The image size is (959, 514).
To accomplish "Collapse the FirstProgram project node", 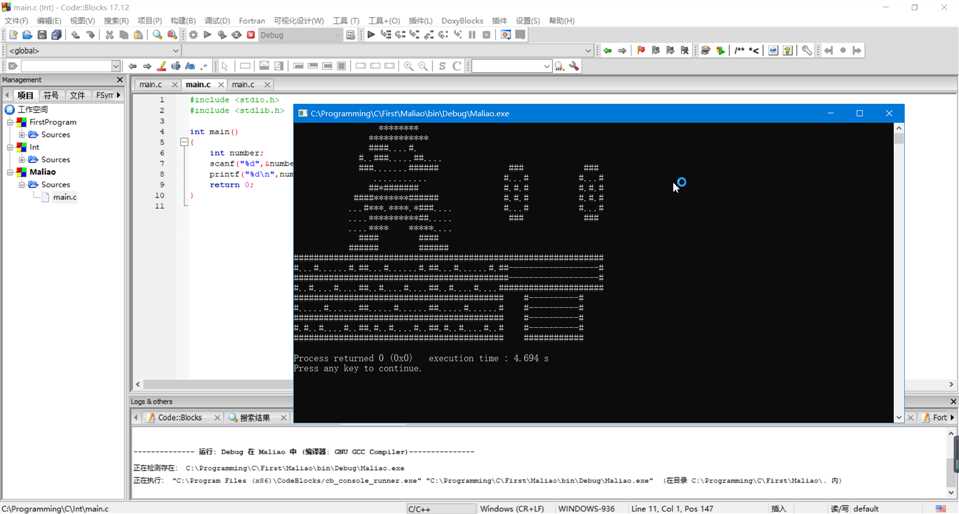I will 10,122.
